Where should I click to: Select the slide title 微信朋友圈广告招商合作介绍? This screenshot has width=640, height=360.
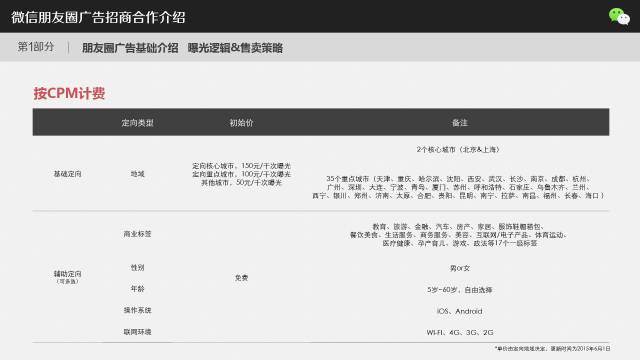[x=98, y=18]
